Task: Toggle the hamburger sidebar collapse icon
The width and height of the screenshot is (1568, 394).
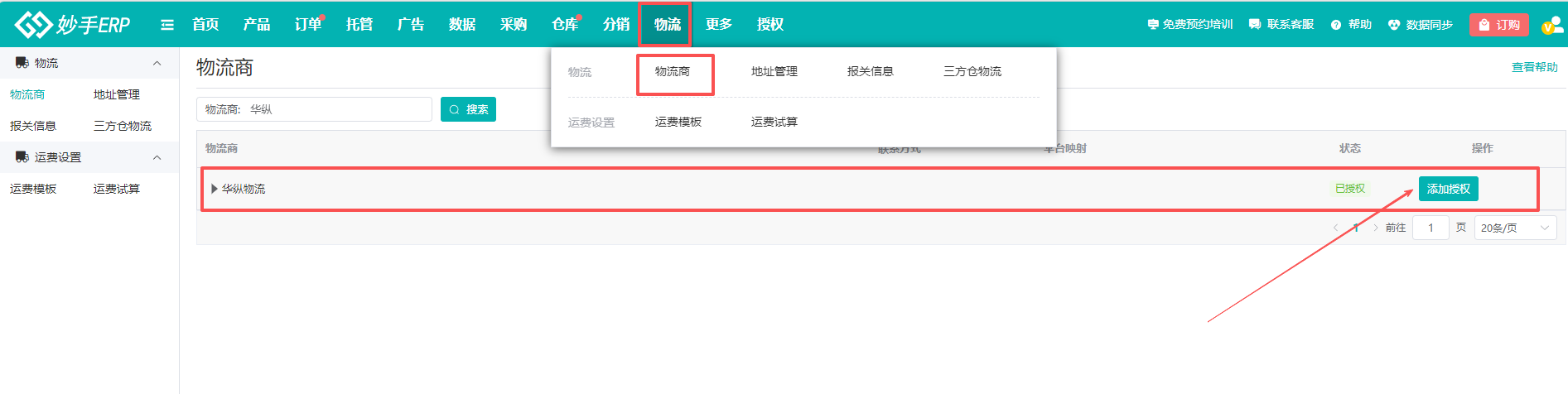Action: tap(167, 25)
